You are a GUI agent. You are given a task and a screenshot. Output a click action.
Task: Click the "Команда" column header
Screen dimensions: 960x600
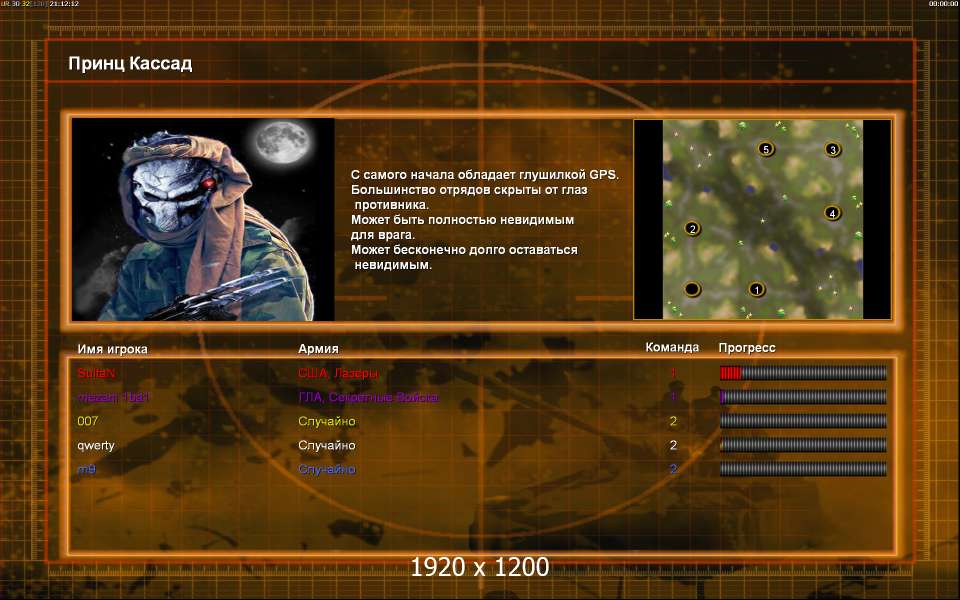pos(672,347)
